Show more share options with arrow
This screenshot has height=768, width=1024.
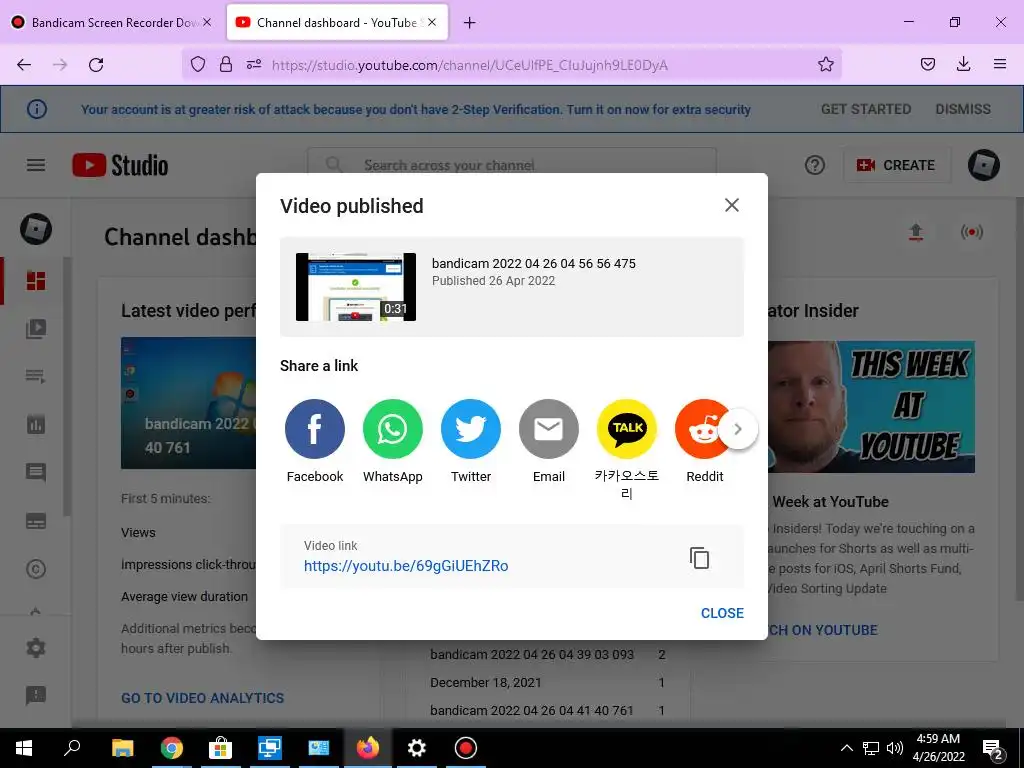point(738,429)
